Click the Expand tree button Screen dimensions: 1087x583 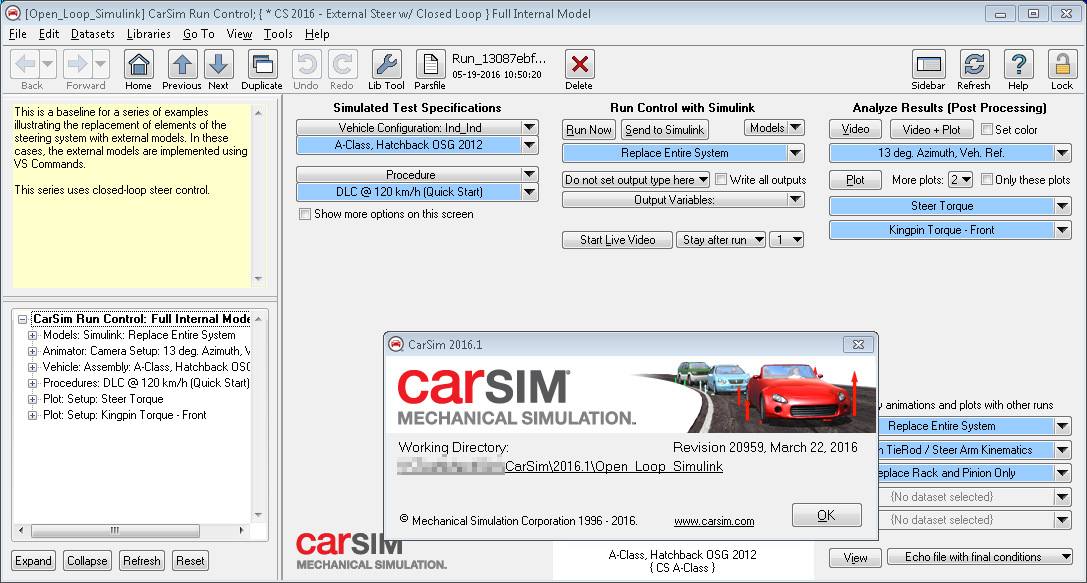tap(33, 561)
